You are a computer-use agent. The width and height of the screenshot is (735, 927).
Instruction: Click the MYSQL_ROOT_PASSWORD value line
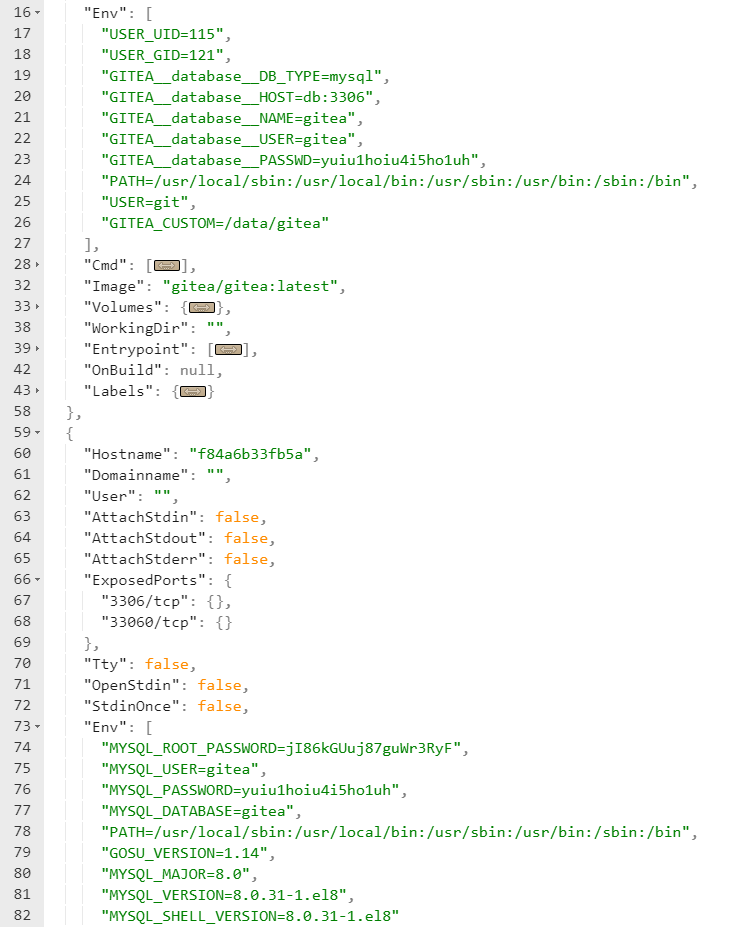click(284, 748)
